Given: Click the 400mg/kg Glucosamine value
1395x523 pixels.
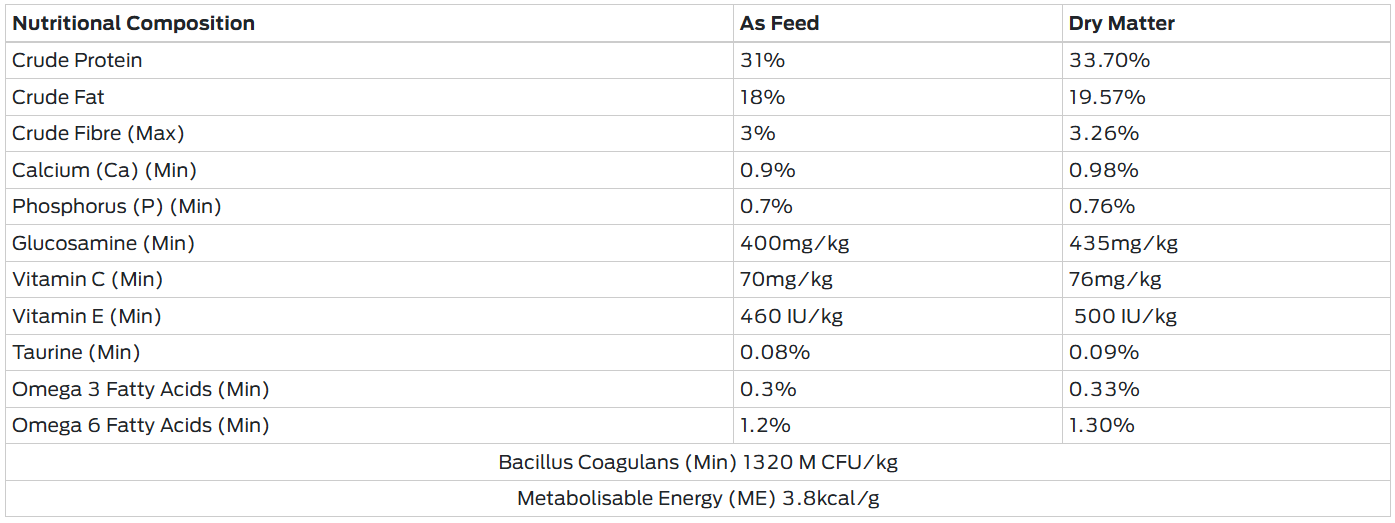Looking at the screenshot, I should coord(794,243).
